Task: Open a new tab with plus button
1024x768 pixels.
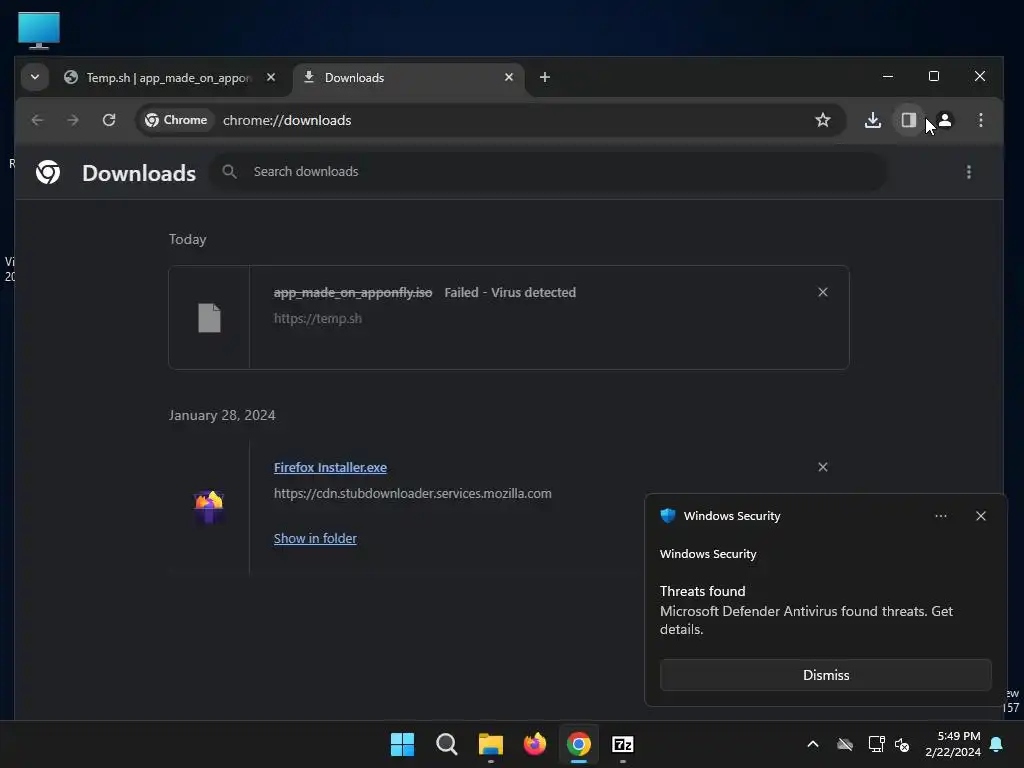Action: (x=545, y=77)
